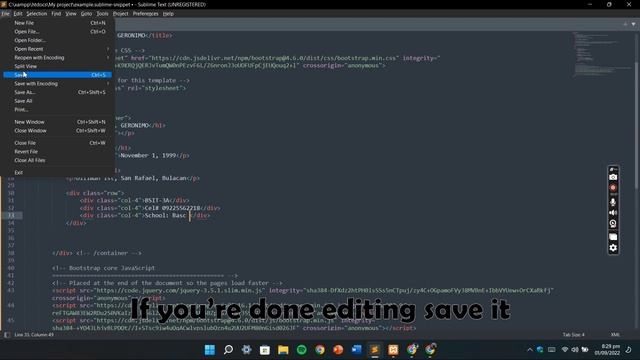Expand Save with Encoding submenu
The height and width of the screenshot is (360, 640).
tap(57, 84)
